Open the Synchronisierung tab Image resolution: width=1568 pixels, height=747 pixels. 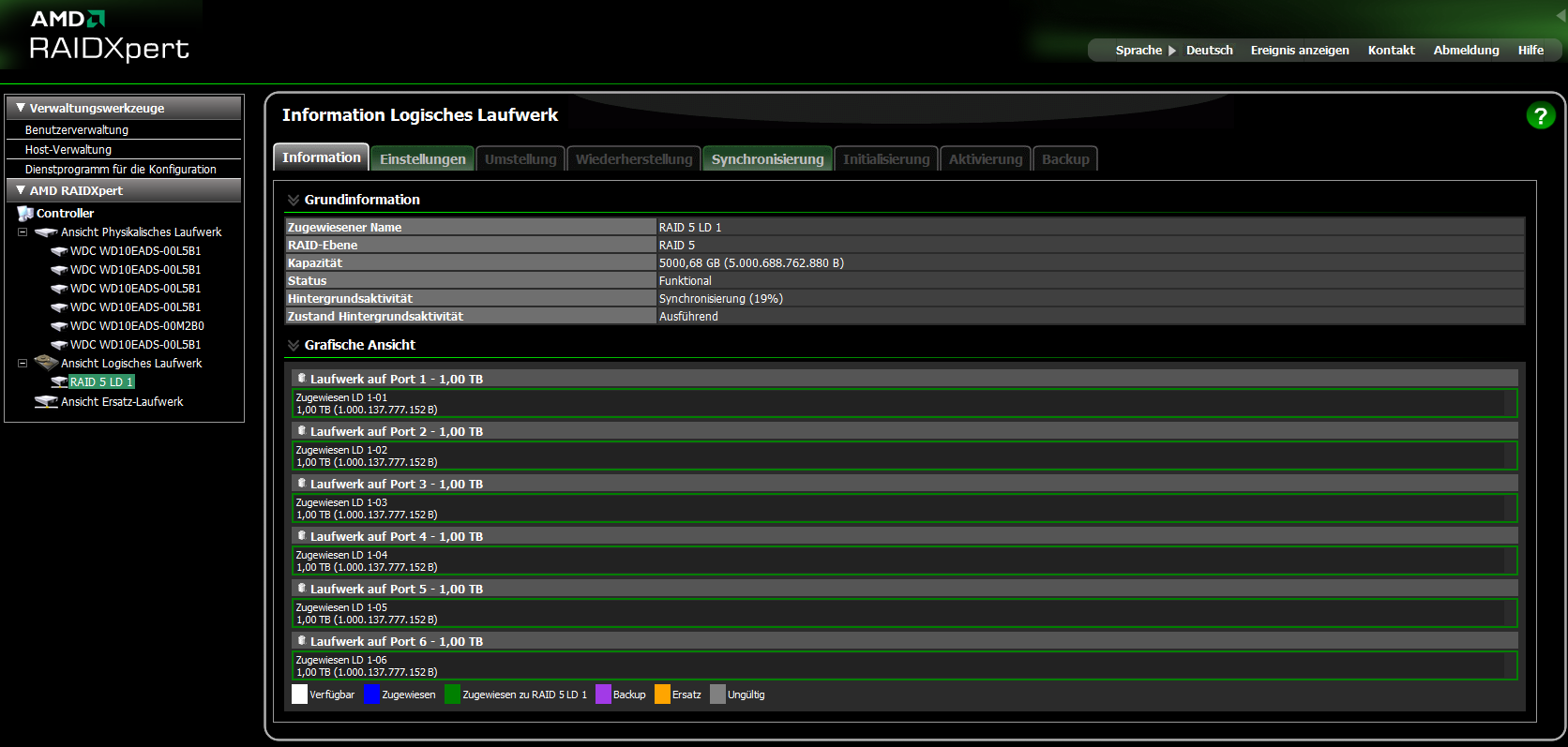[x=767, y=159]
